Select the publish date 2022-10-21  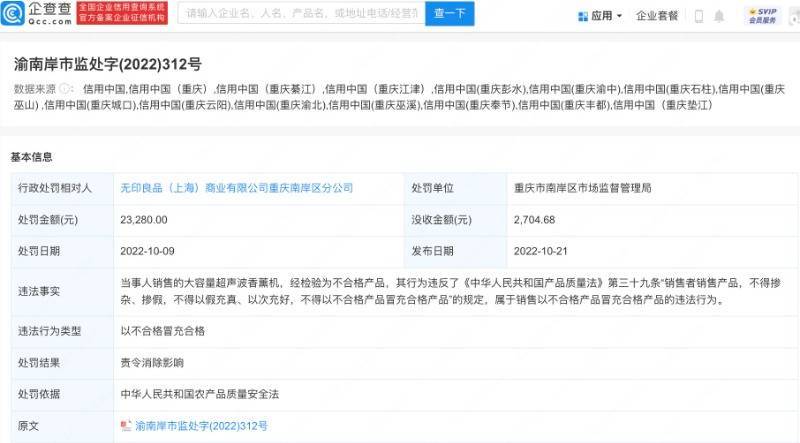pos(540,251)
